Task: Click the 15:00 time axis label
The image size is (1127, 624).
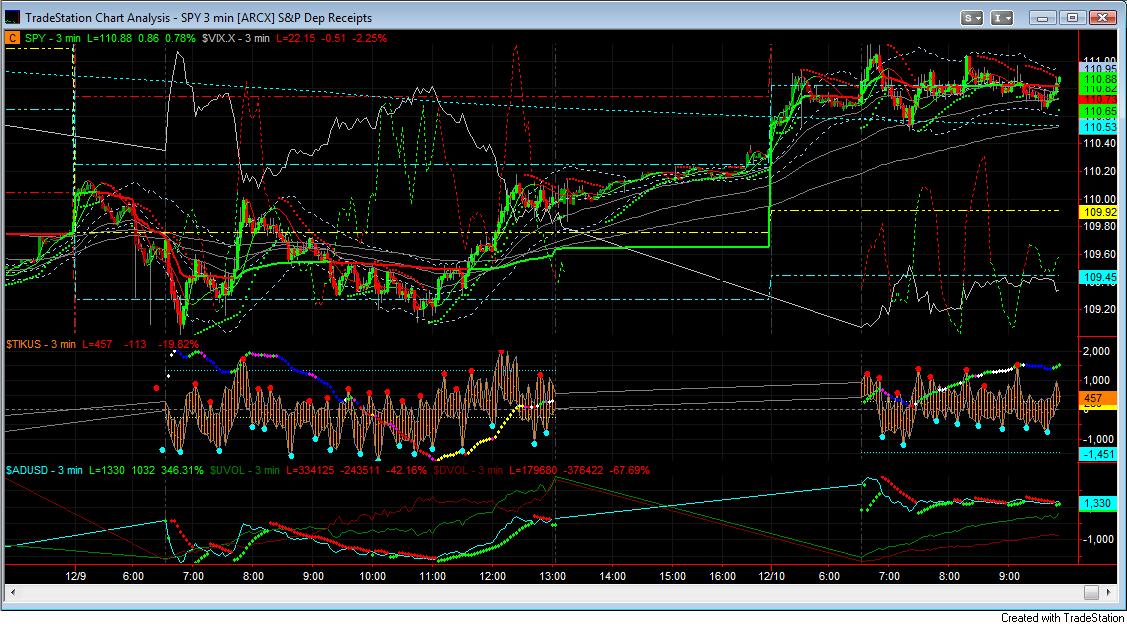Action: [671, 576]
